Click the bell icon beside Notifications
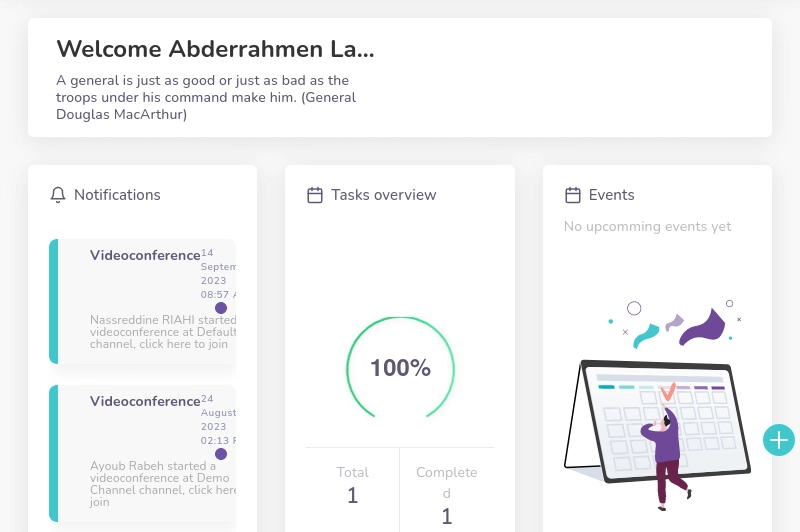This screenshot has height=532, width=800. pos(58,195)
